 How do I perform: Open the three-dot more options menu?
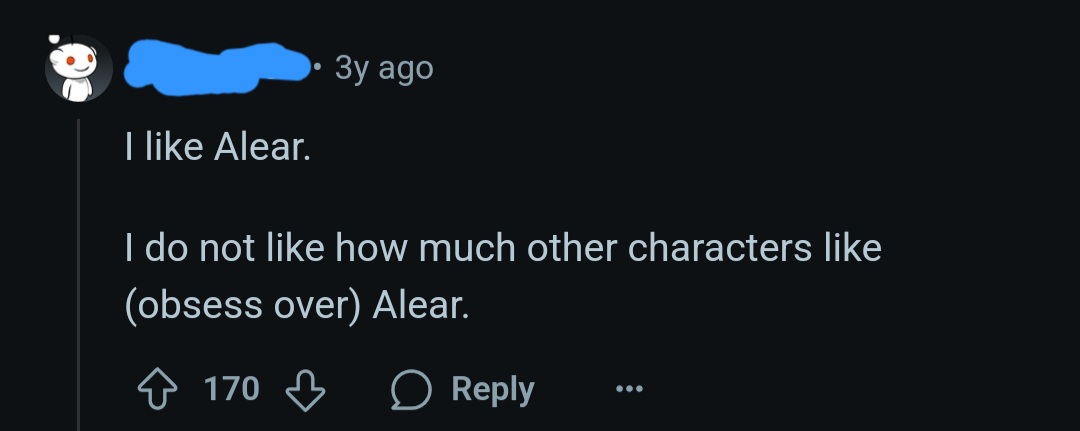pyautogui.click(x=629, y=390)
